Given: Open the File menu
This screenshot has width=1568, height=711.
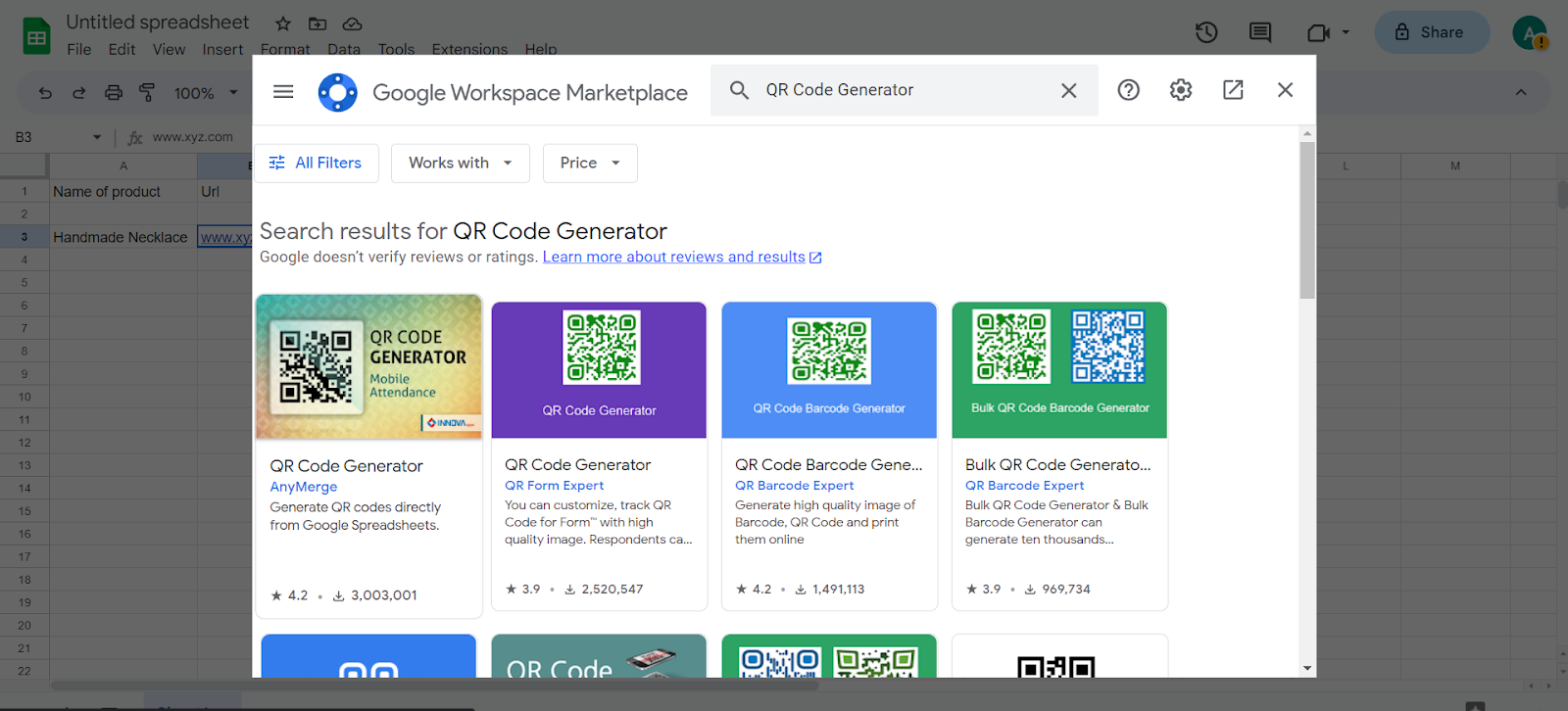Looking at the screenshot, I should click(x=79, y=49).
